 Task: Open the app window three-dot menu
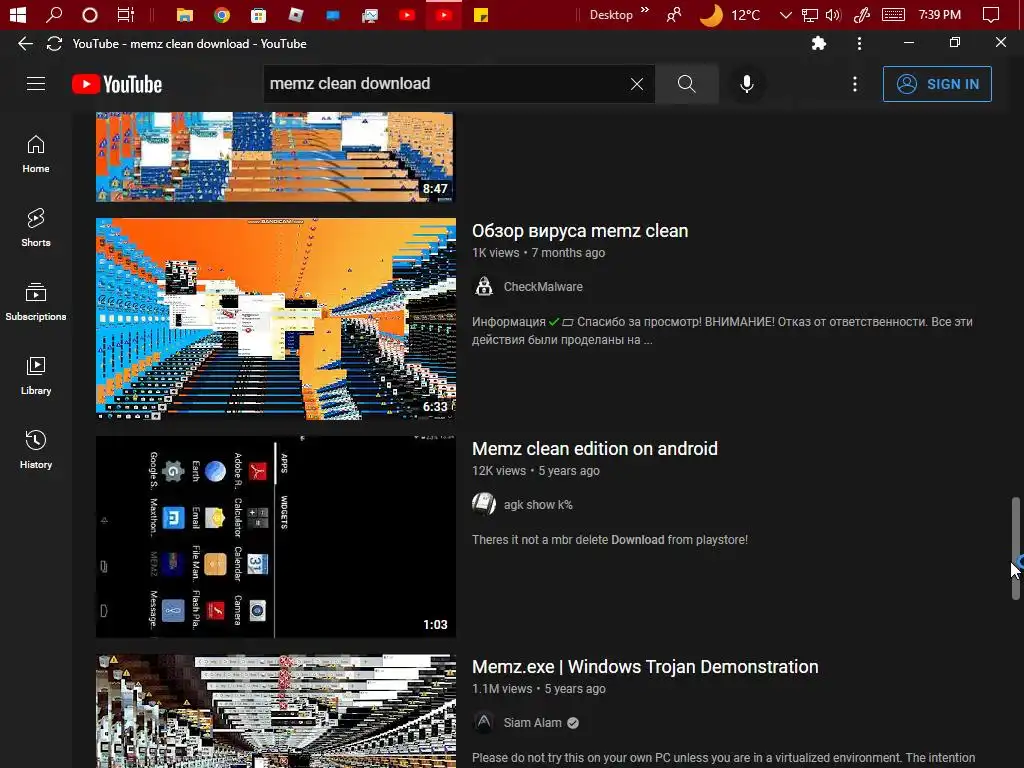click(x=859, y=44)
